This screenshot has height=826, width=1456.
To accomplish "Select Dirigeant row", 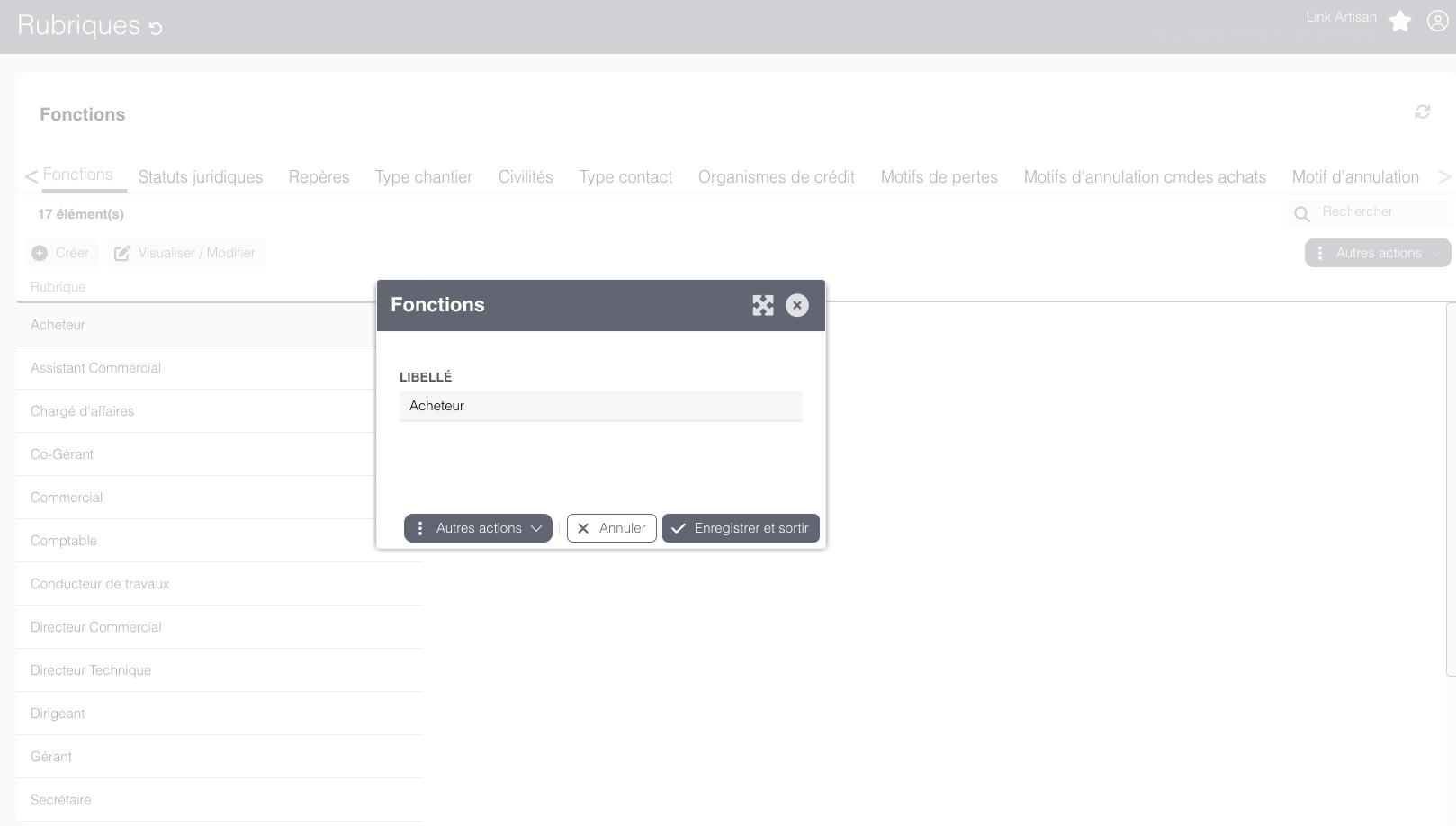I will [220, 714].
